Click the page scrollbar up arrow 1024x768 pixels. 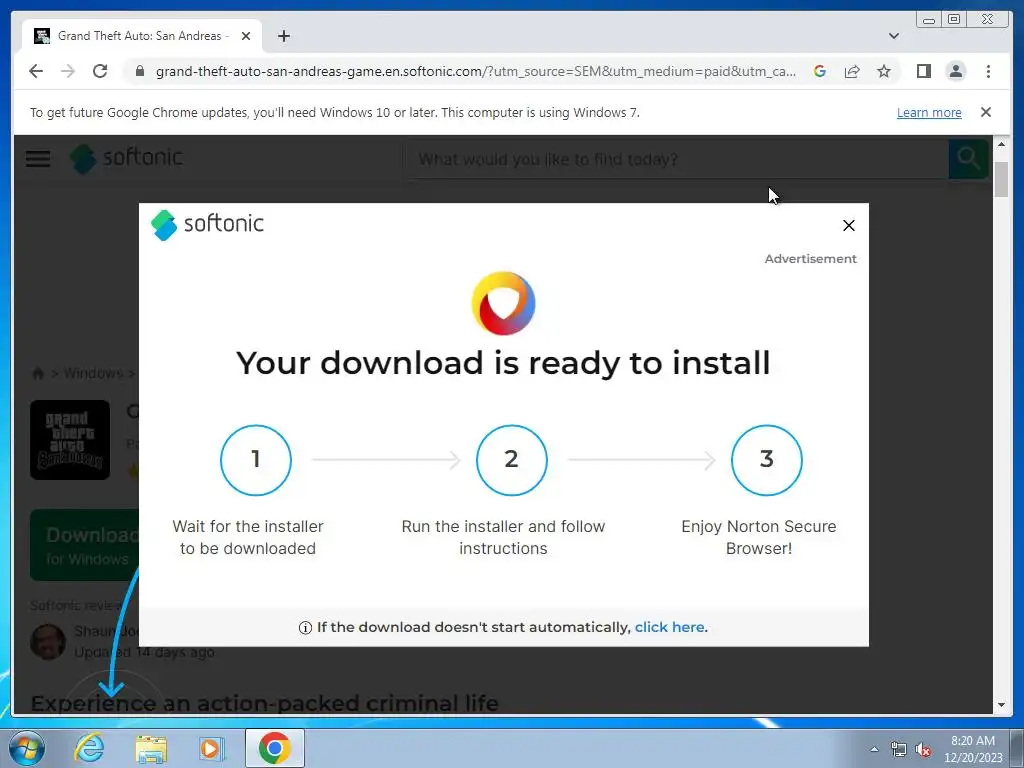(x=1001, y=144)
